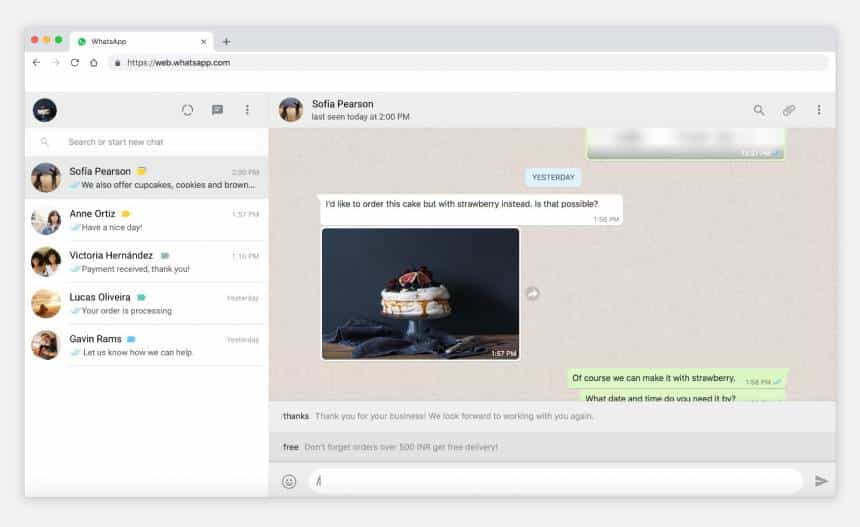Open the cake photo thumbnail
The width and height of the screenshot is (860, 527).
pos(420,294)
